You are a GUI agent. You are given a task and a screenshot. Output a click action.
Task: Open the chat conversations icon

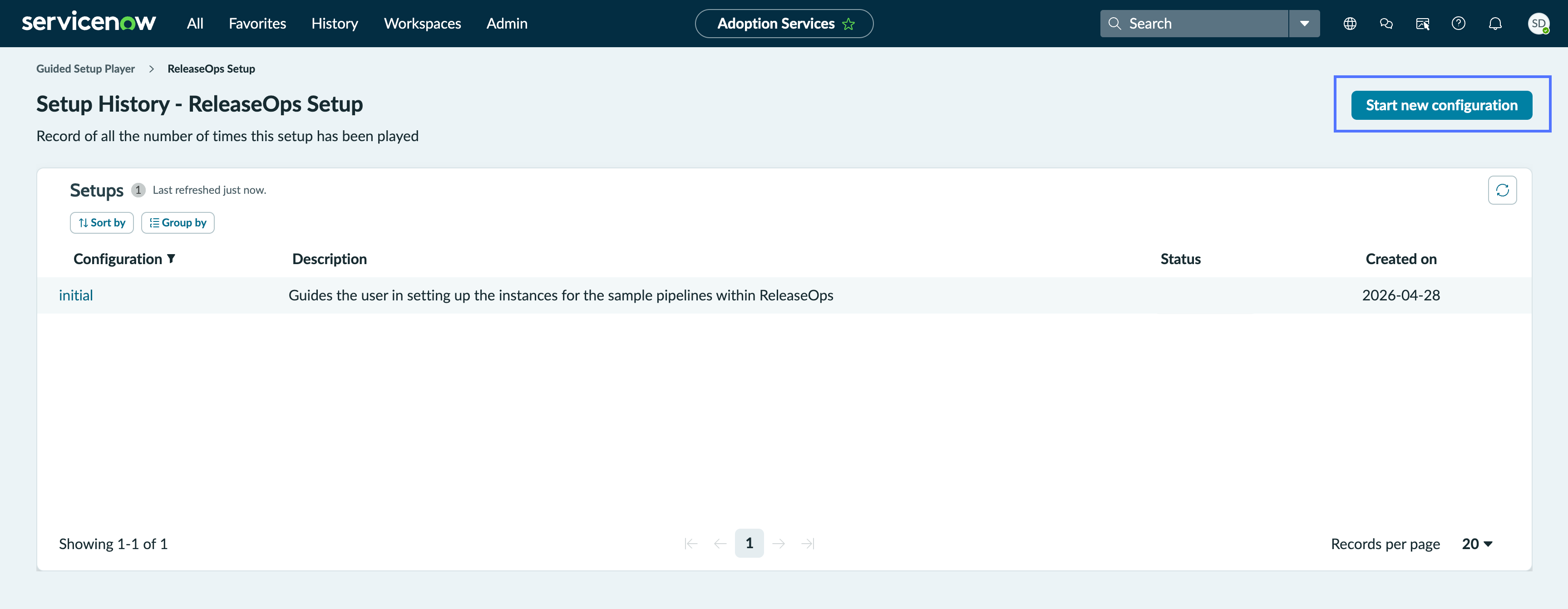tap(1386, 23)
